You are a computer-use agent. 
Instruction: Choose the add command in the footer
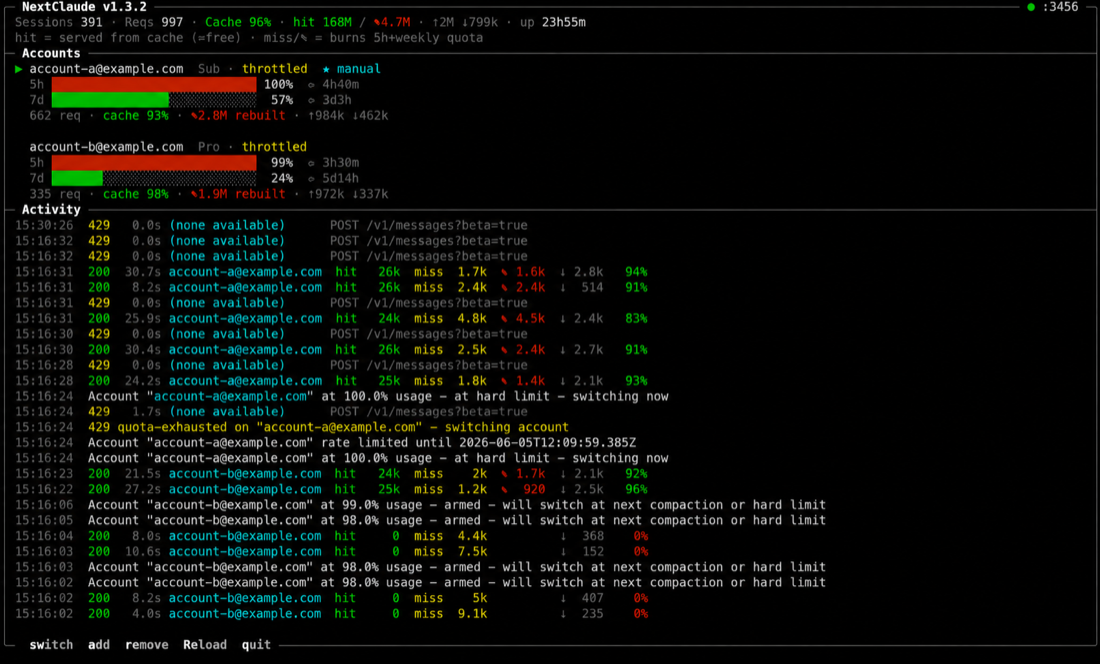pyautogui.click(x=99, y=645)
